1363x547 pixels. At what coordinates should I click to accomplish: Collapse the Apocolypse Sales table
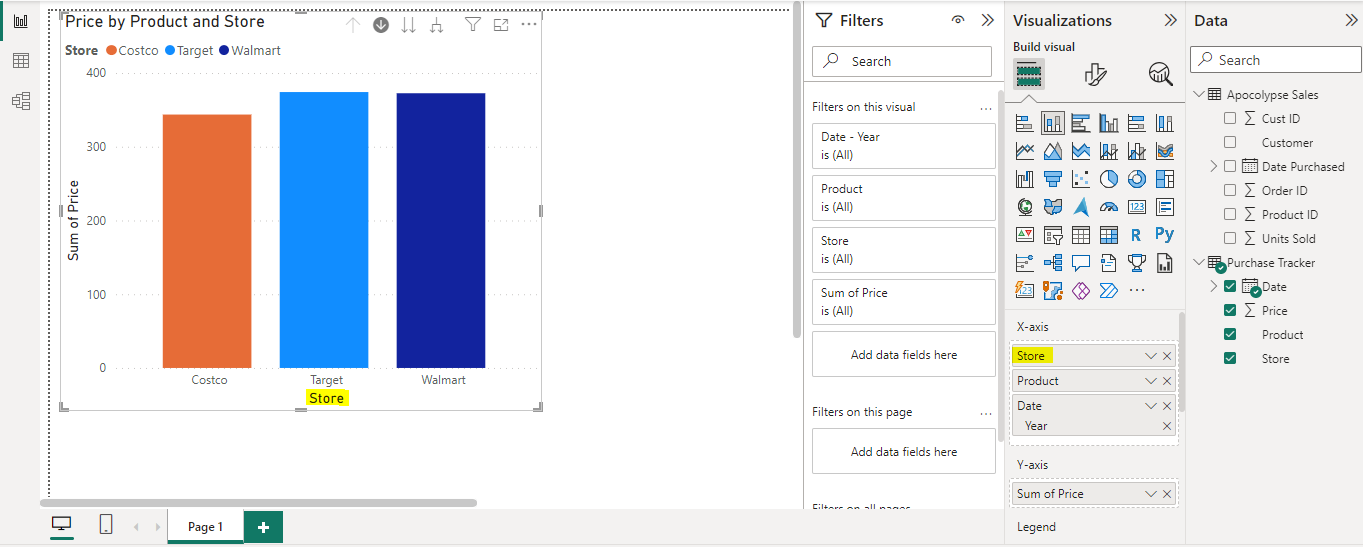click(x=1199, y=94)
